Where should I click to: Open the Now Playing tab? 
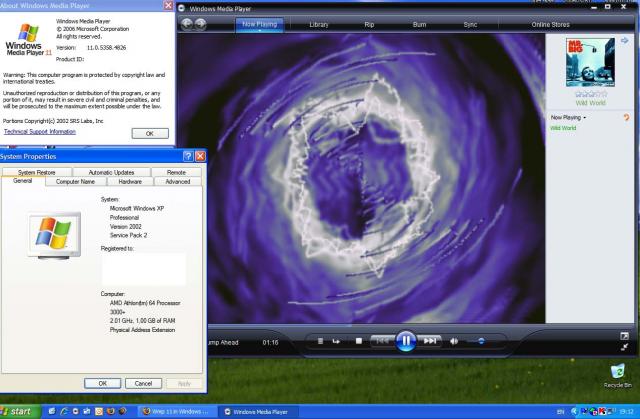[x=260, y=24]
